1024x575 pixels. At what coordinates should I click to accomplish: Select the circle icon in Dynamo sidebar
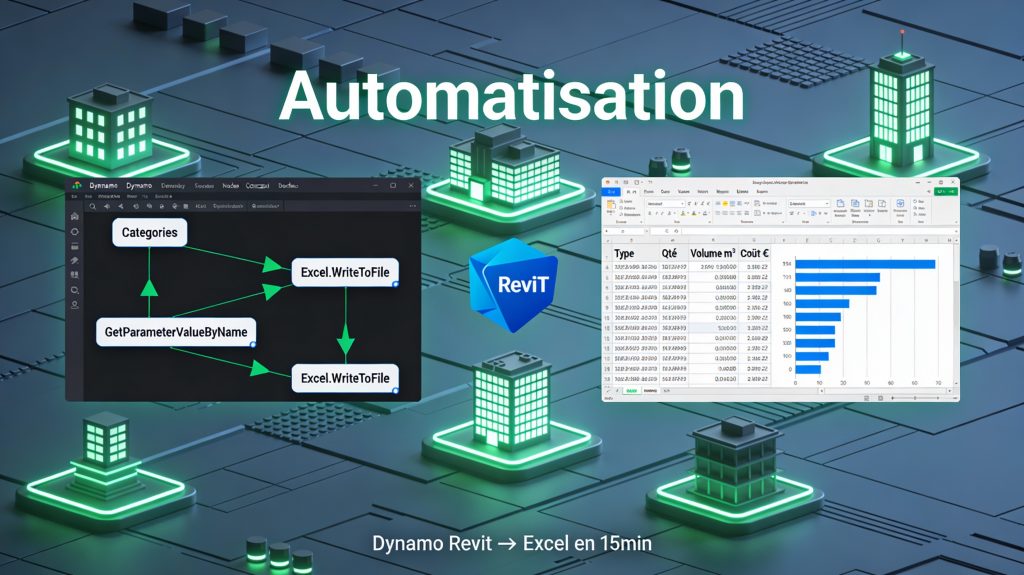75,231
